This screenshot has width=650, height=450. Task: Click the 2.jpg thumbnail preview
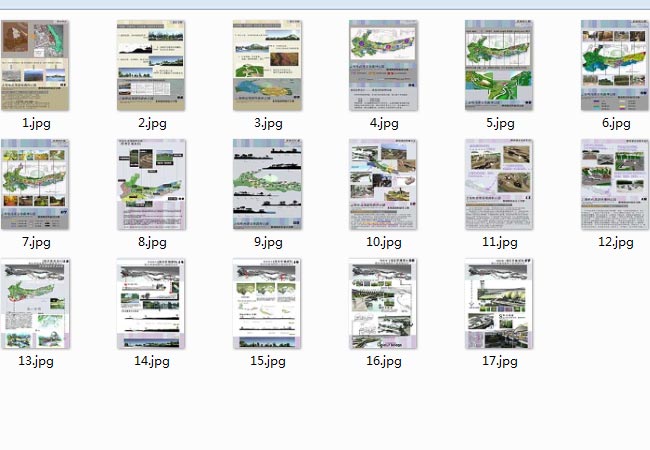tap(152, 65)
